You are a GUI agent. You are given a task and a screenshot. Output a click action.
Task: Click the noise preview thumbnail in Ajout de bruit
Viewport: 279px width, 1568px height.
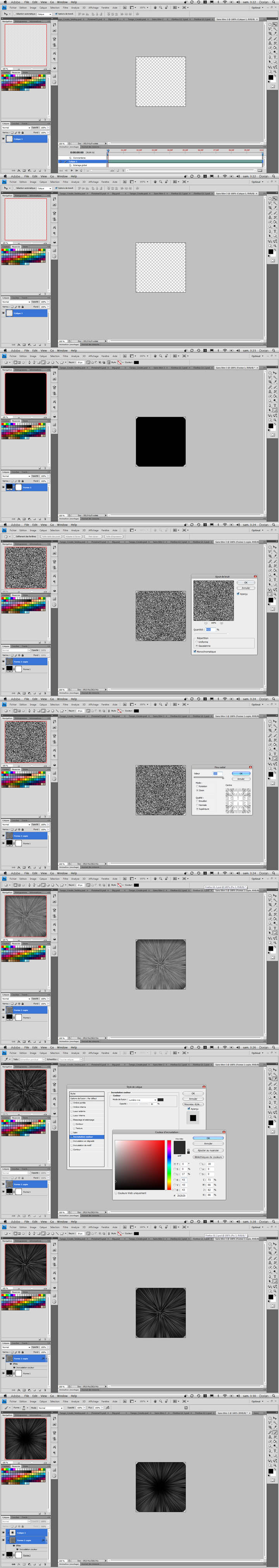(x=214, y=601)
